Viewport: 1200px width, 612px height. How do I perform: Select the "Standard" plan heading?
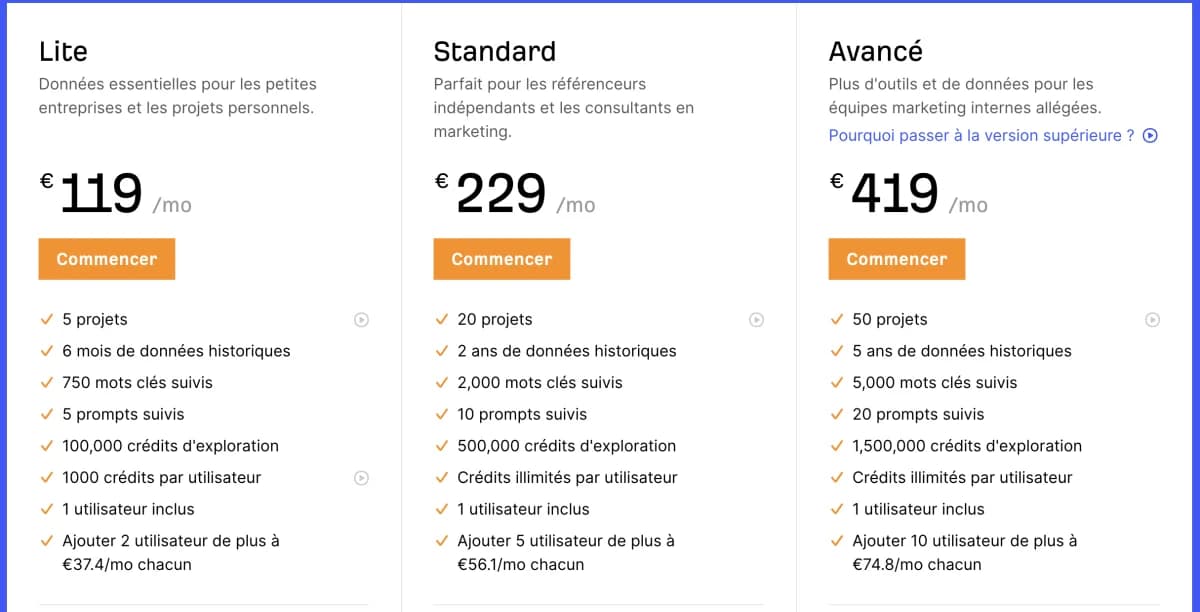495,50
